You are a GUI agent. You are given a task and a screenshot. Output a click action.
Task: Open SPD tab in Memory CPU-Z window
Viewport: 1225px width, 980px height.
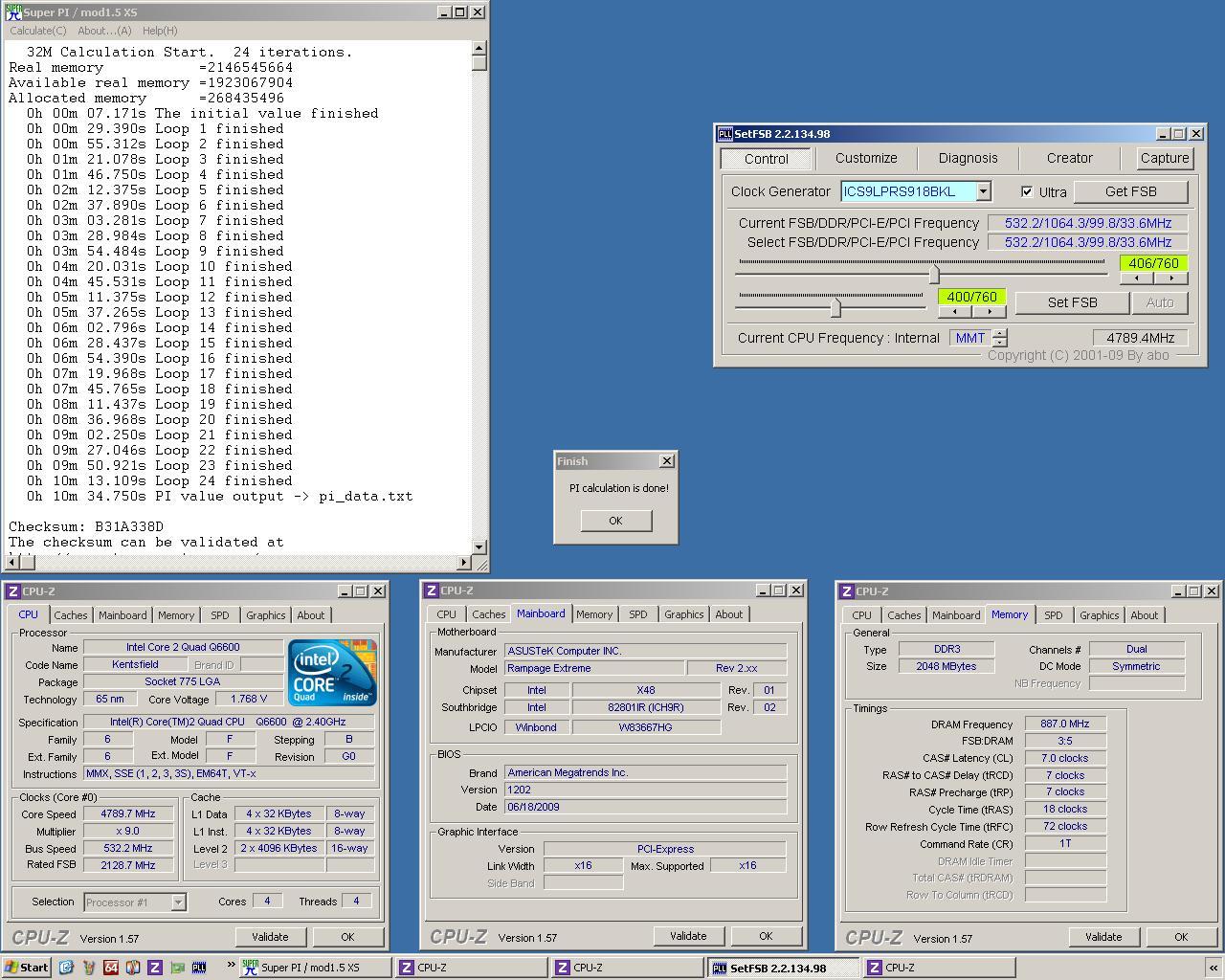click(x=1053, y=615)
